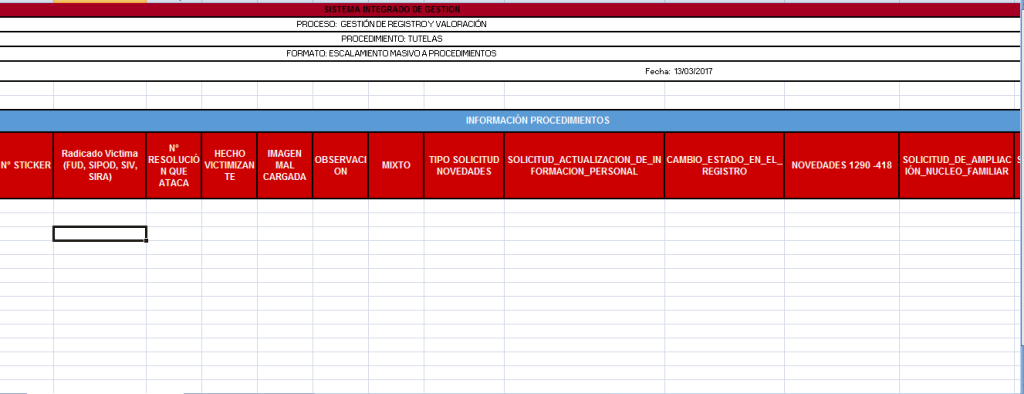The height and width of the screenshot is (394, 1024).
Task: Click the PROCEDIMIENTO: TUTELAS row
Action: (509, 39)
